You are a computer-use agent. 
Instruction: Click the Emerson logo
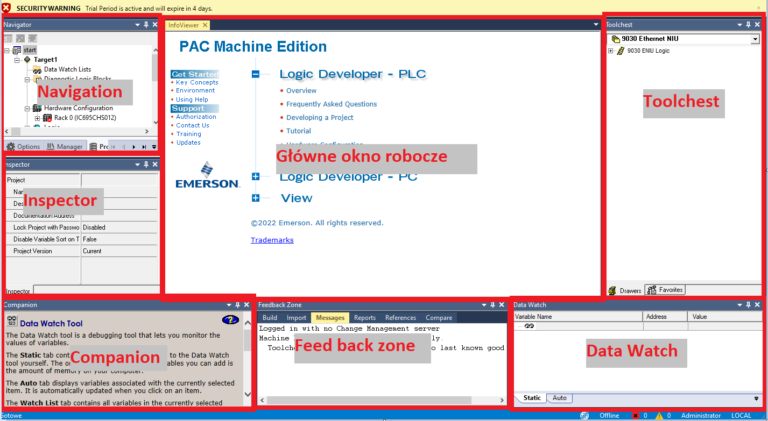206,175
